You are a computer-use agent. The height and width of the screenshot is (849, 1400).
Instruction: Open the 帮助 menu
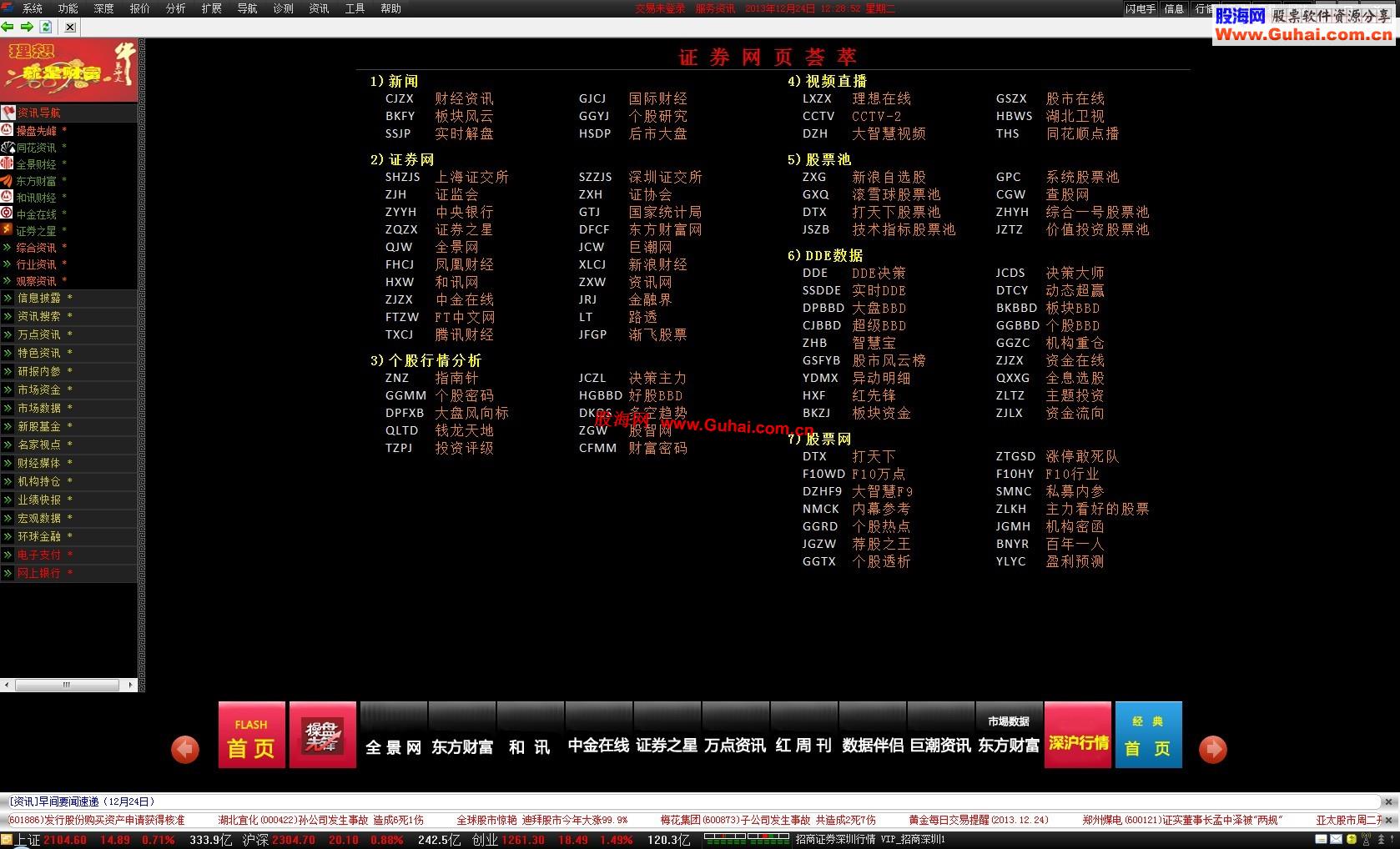coord(390,8)
